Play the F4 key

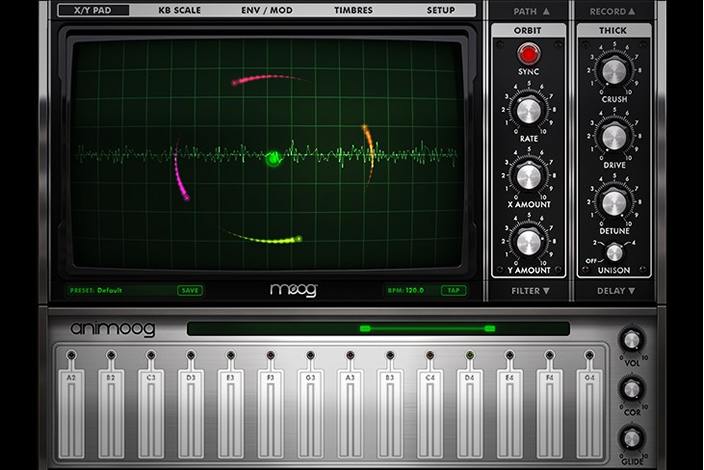[x=550, y=413]
